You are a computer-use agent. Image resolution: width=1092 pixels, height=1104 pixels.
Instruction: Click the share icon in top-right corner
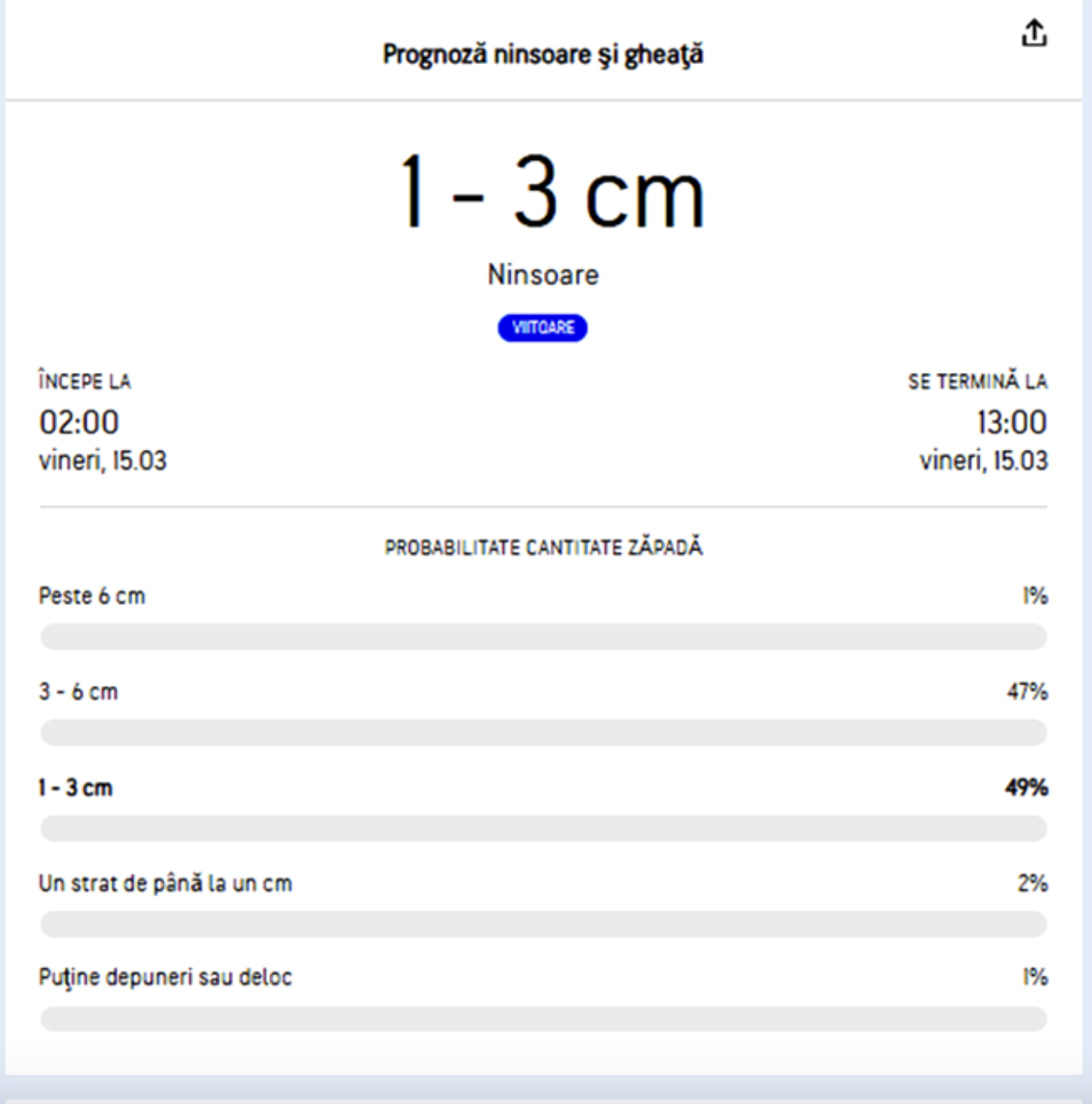click(x=1034, y=34)
